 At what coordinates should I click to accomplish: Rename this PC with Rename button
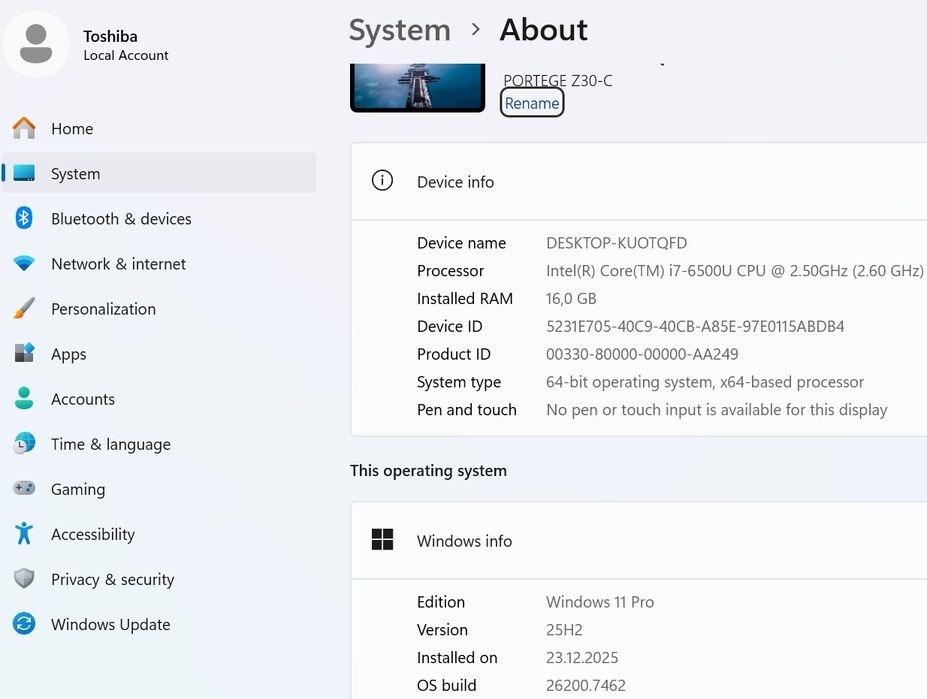click(532, 103)
